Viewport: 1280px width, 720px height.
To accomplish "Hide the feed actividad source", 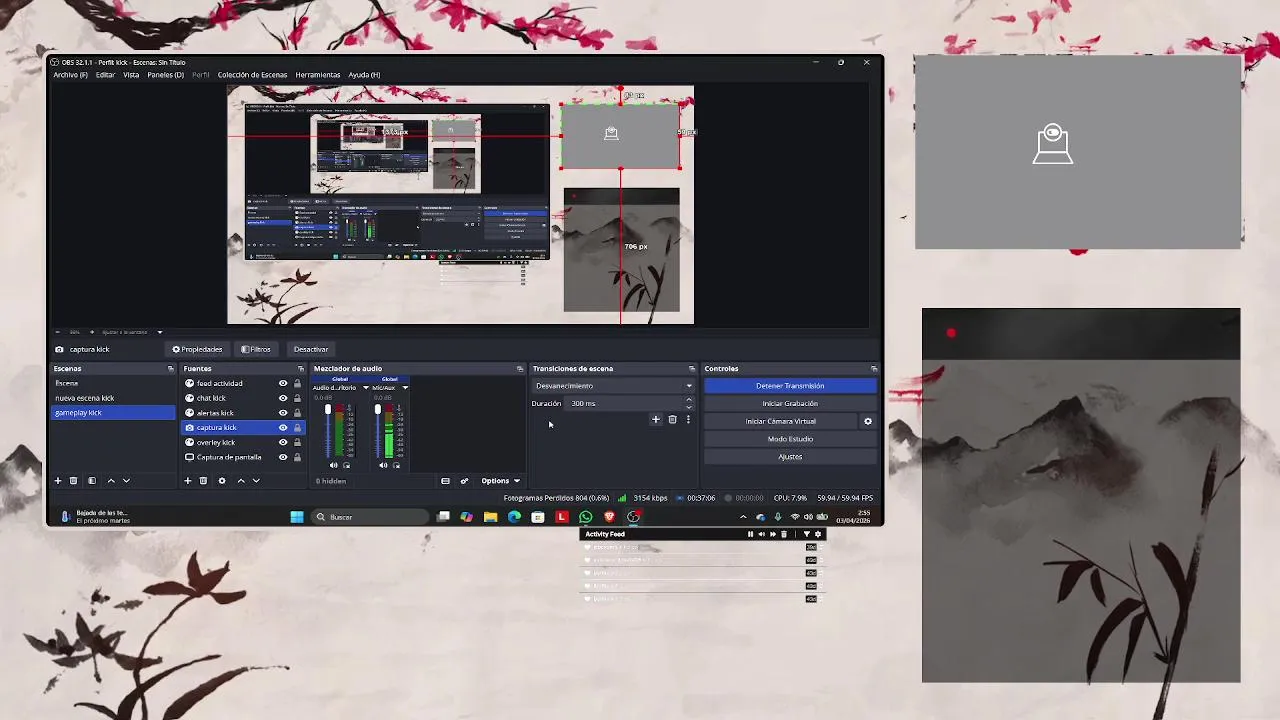I will click(x=283, y=383).
